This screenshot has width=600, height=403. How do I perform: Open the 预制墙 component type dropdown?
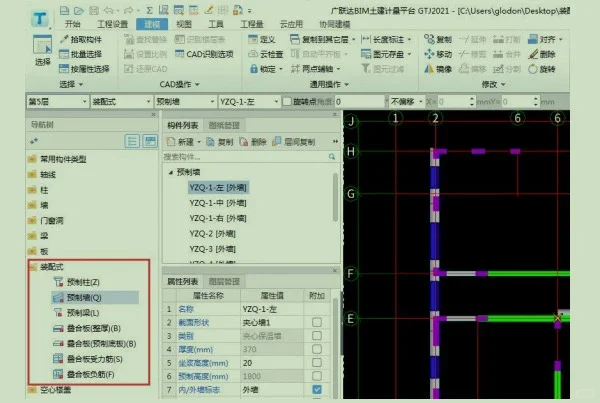pyautogui.click(x=186, y=102)
